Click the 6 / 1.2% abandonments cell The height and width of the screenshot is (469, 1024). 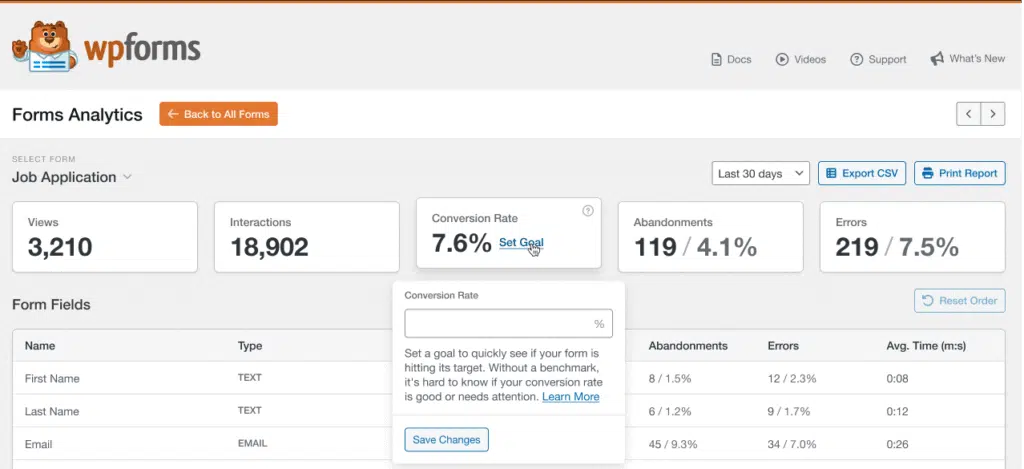click(669, 412)
